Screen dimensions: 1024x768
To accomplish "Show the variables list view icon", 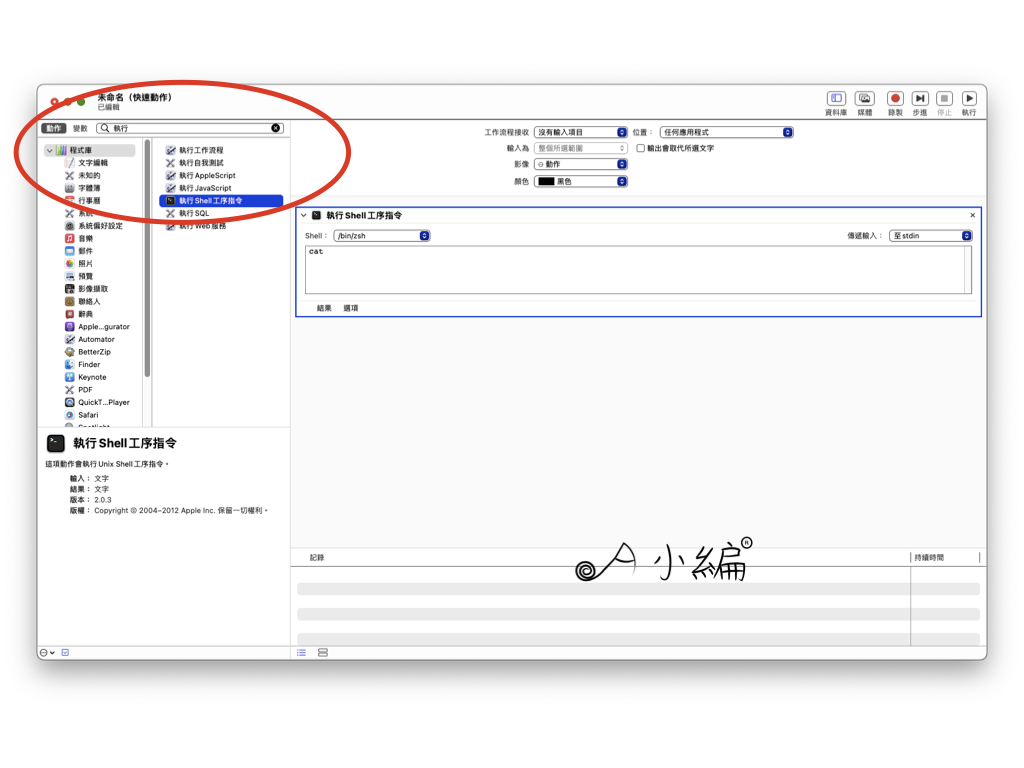I will (323, 652).
